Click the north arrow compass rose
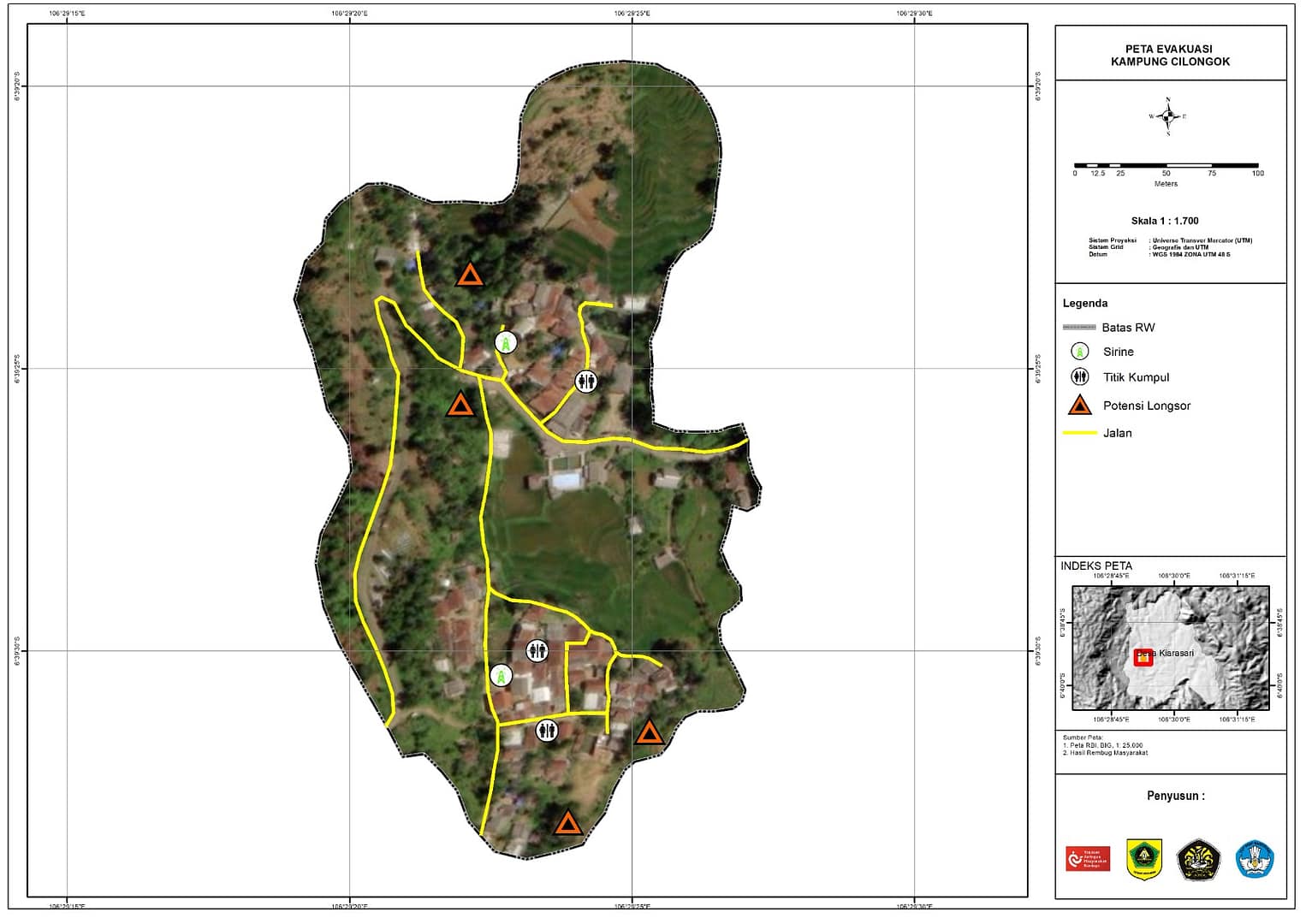The image size is (1306, 924). coord(1167,116)
